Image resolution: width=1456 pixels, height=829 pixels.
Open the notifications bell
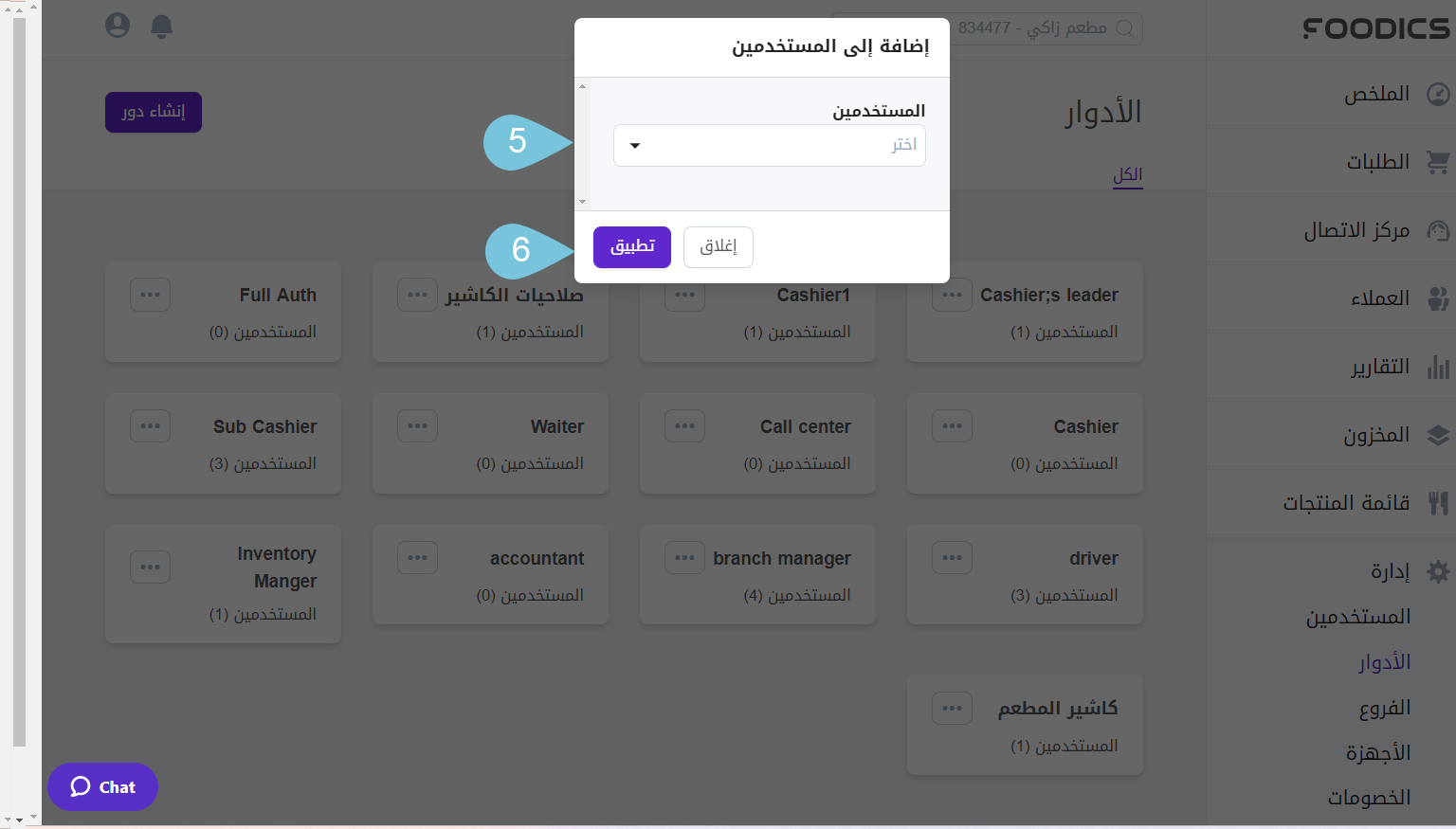click(x=161, y=27)
